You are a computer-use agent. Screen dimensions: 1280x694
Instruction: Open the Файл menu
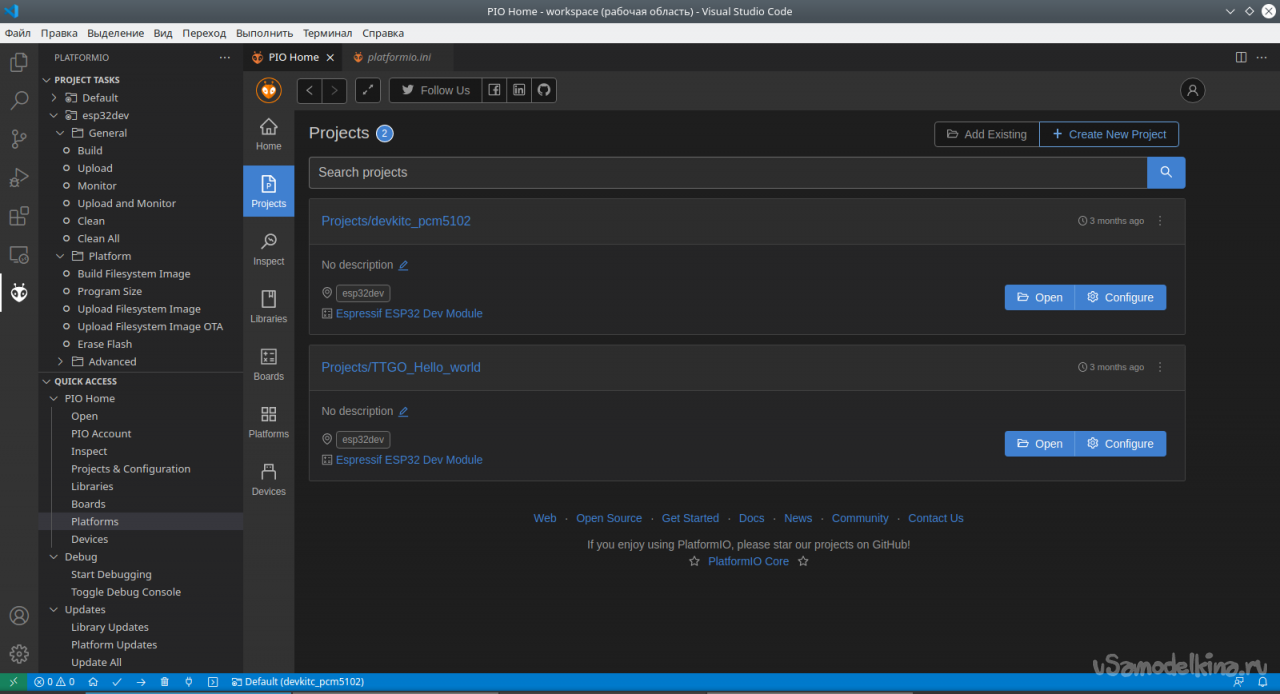[17, 33]
